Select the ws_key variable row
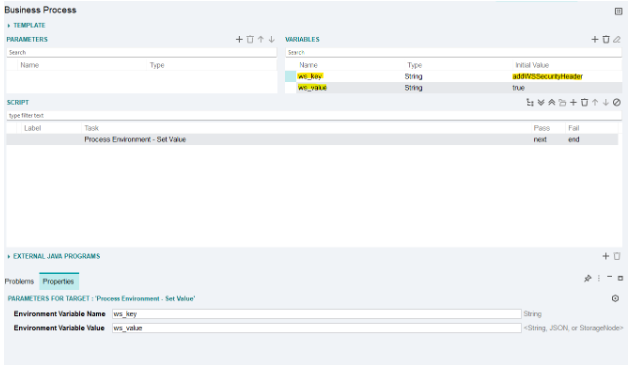This screenshot has width=634, height=370. [453, 76]
